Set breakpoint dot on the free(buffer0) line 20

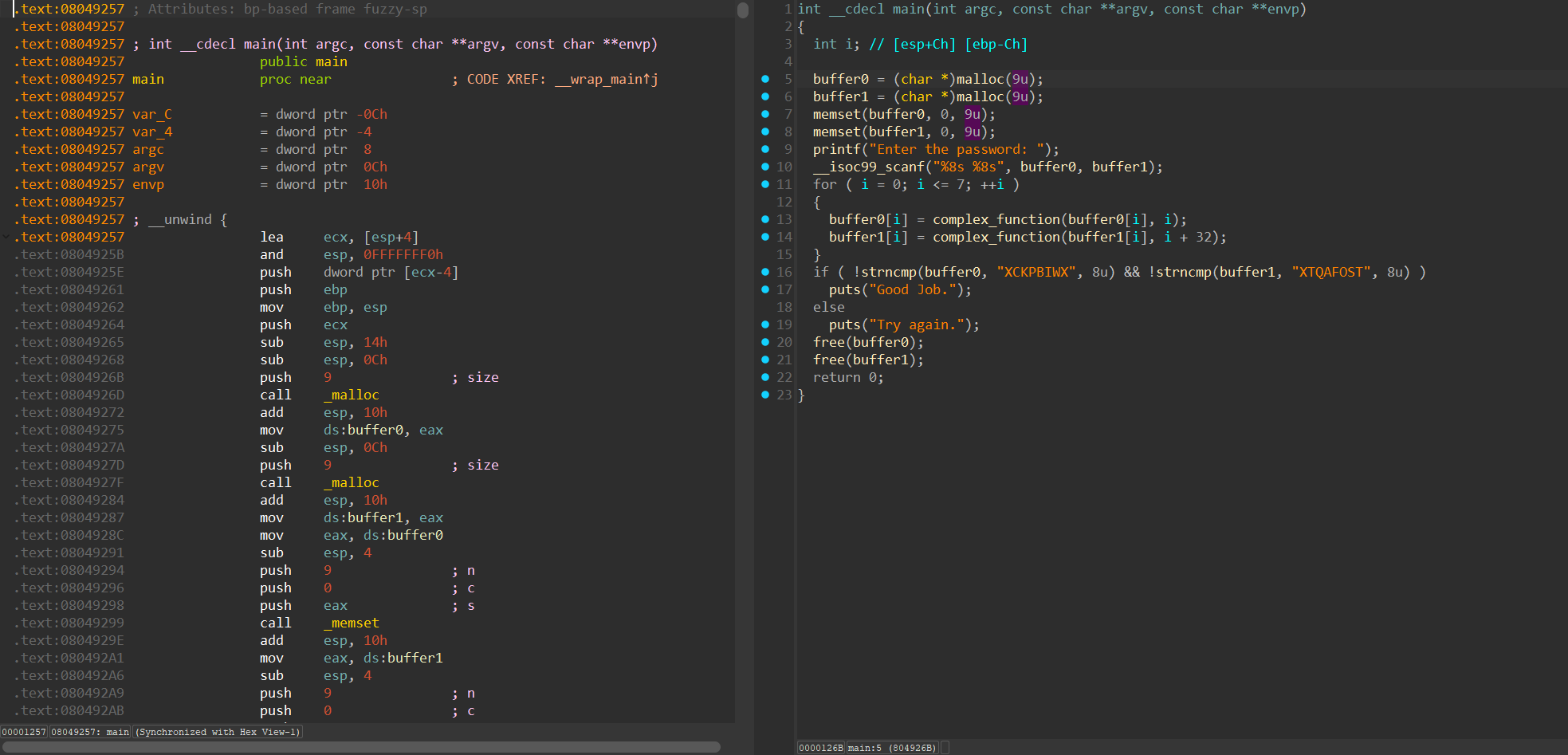coord(765,342)
